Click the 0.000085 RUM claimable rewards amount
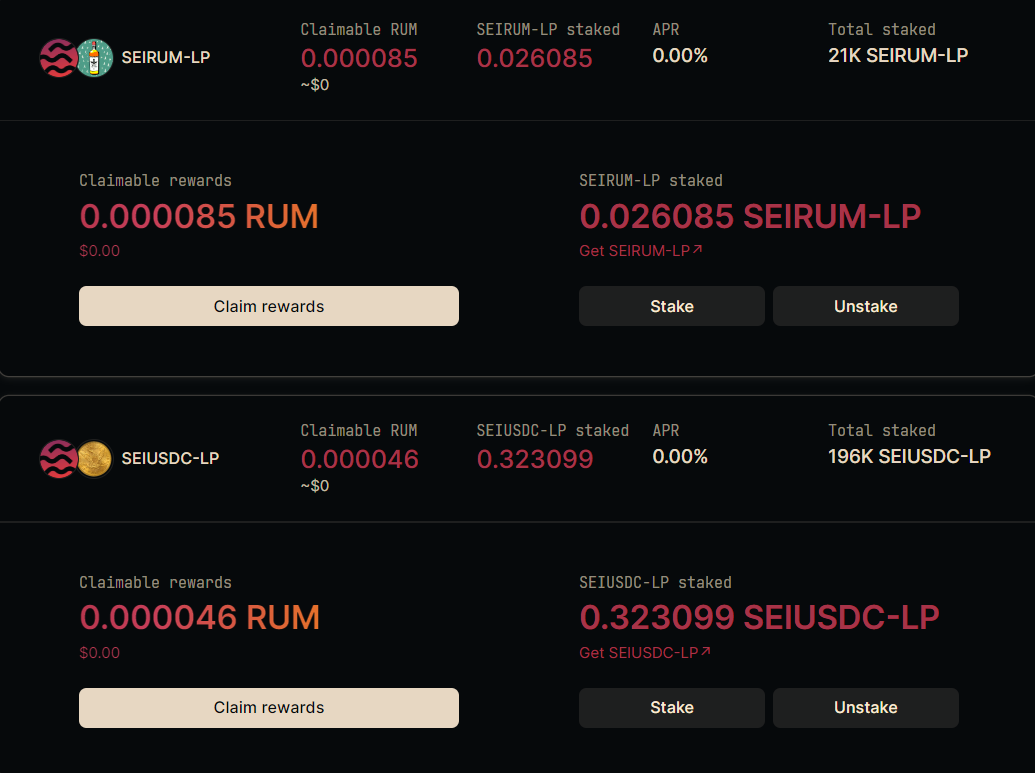 199,217
